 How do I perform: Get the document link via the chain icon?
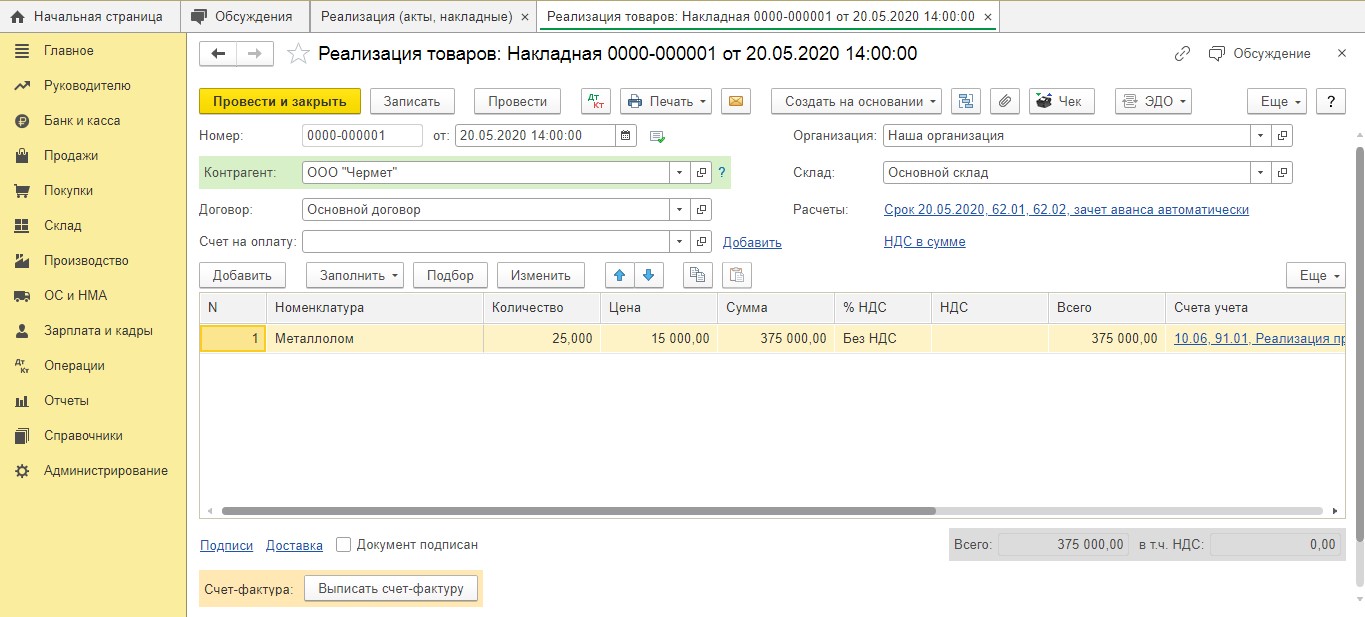pos(1182,54)
